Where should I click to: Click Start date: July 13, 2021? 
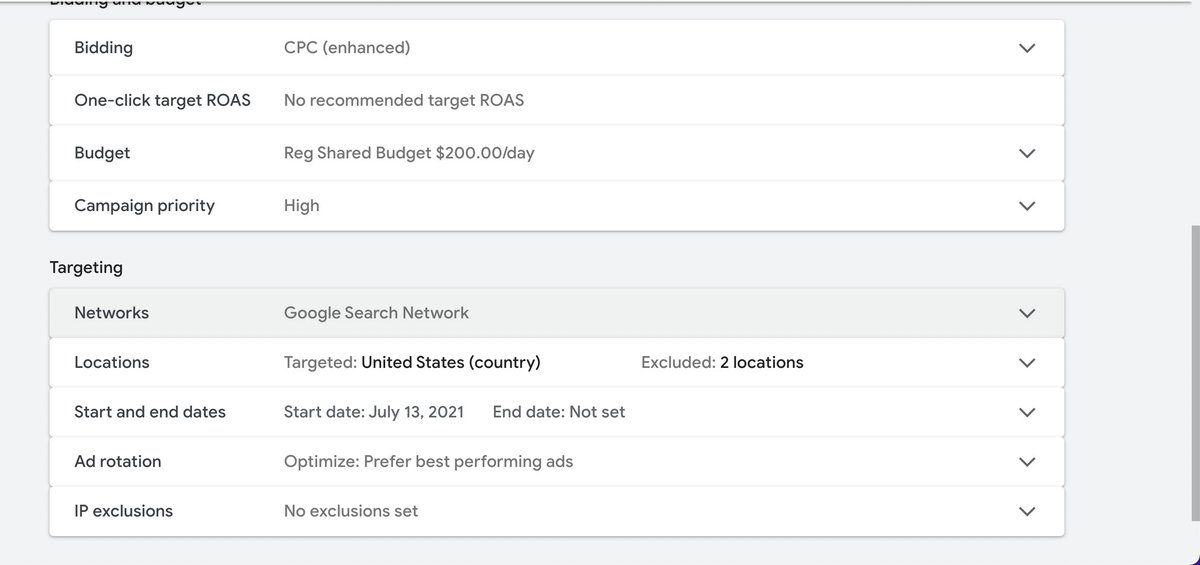tap(374, 412)
